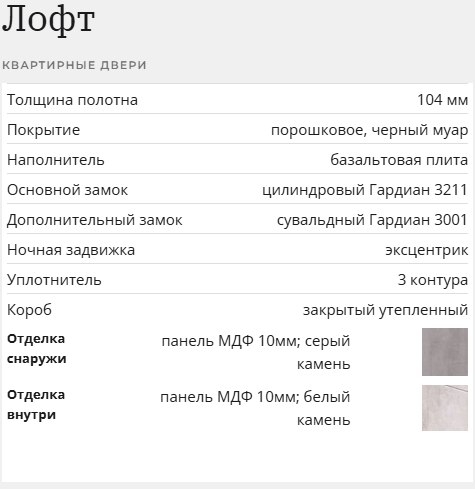Click цилиндровый Гардиан 3211 value
This screenshot has height=489, width=475.
365,190
